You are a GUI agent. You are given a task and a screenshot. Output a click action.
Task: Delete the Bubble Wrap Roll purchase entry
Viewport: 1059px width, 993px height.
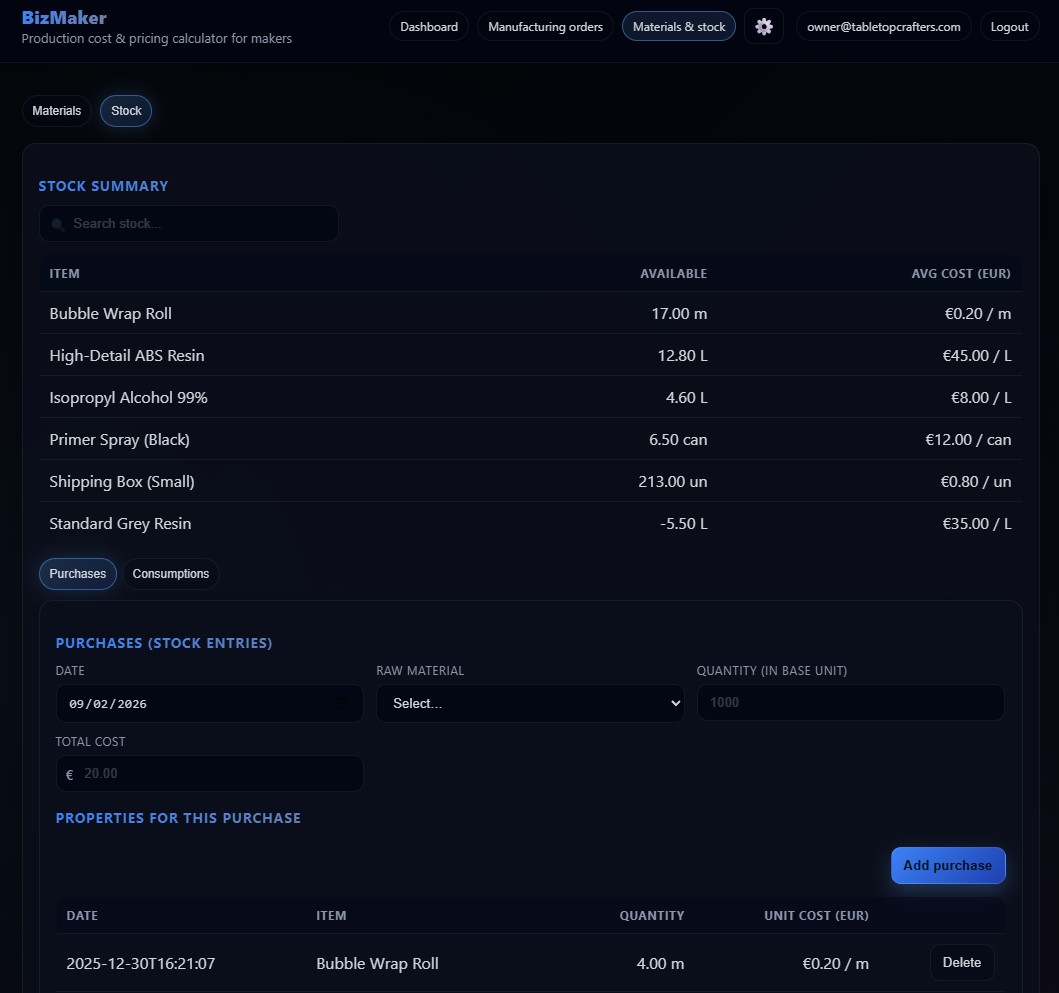coord(961,962)
